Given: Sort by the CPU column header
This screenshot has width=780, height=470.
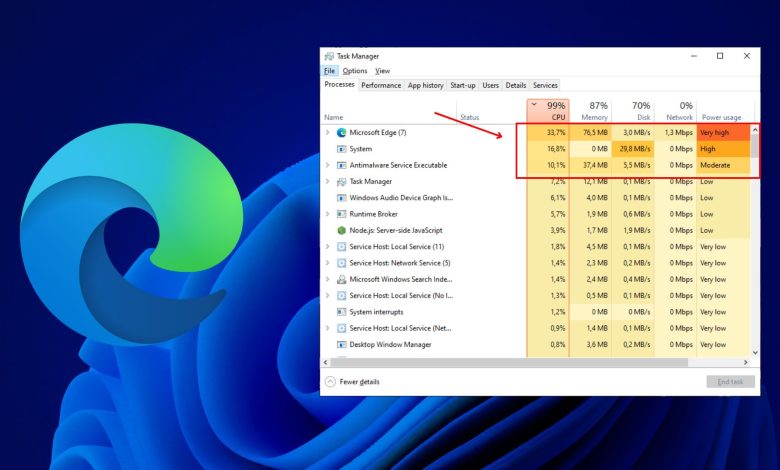Looking at the screenshot, I should 548,111.
